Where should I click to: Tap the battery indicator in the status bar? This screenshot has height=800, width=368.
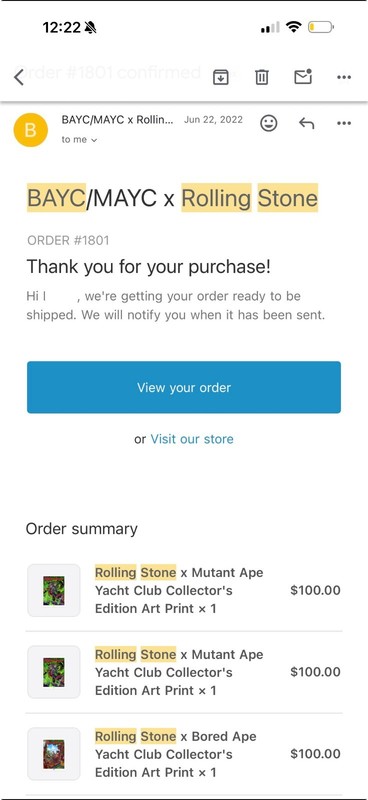[321, 27]
